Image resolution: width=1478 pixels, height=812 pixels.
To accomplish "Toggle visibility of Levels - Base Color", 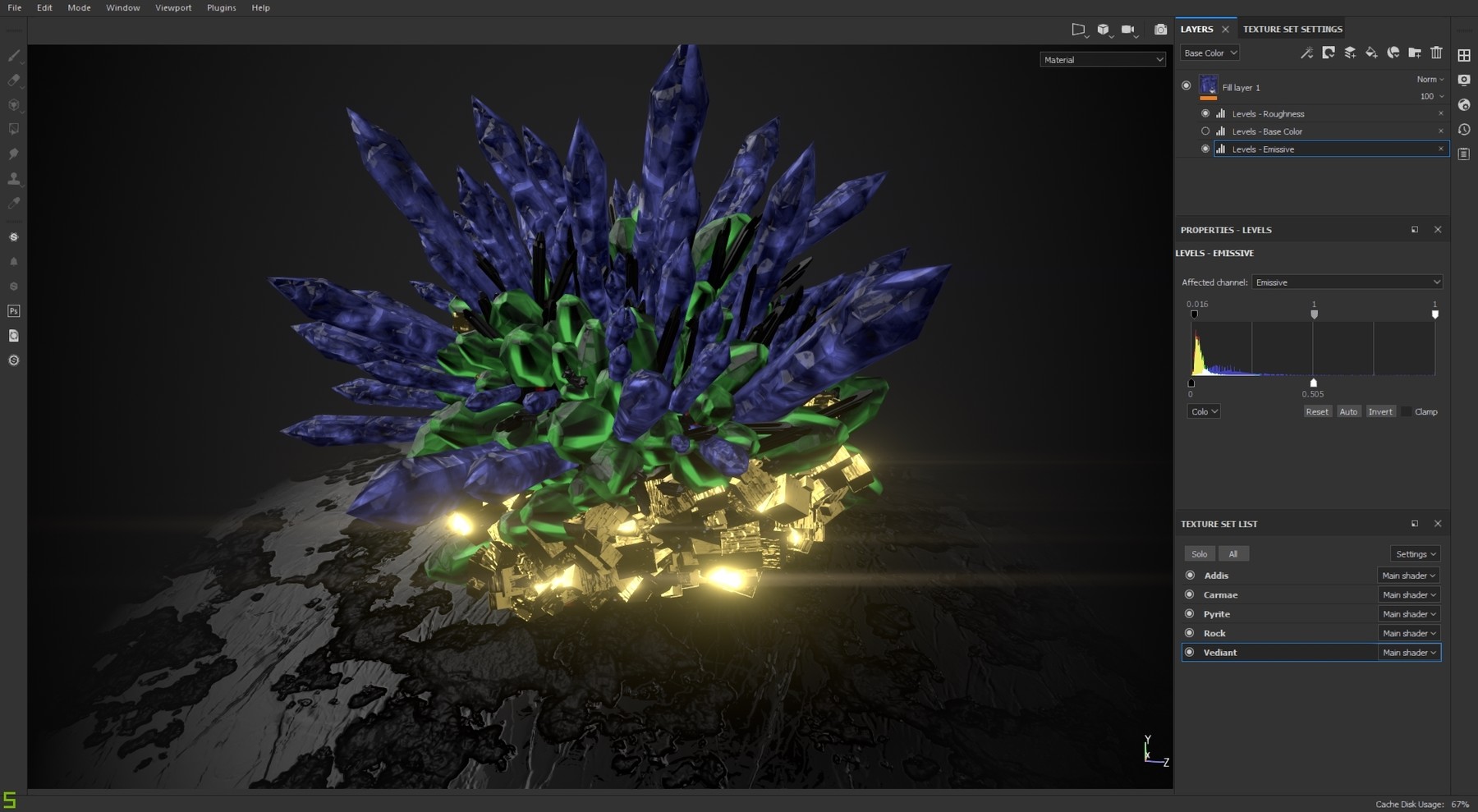I will click(1205, 131).
